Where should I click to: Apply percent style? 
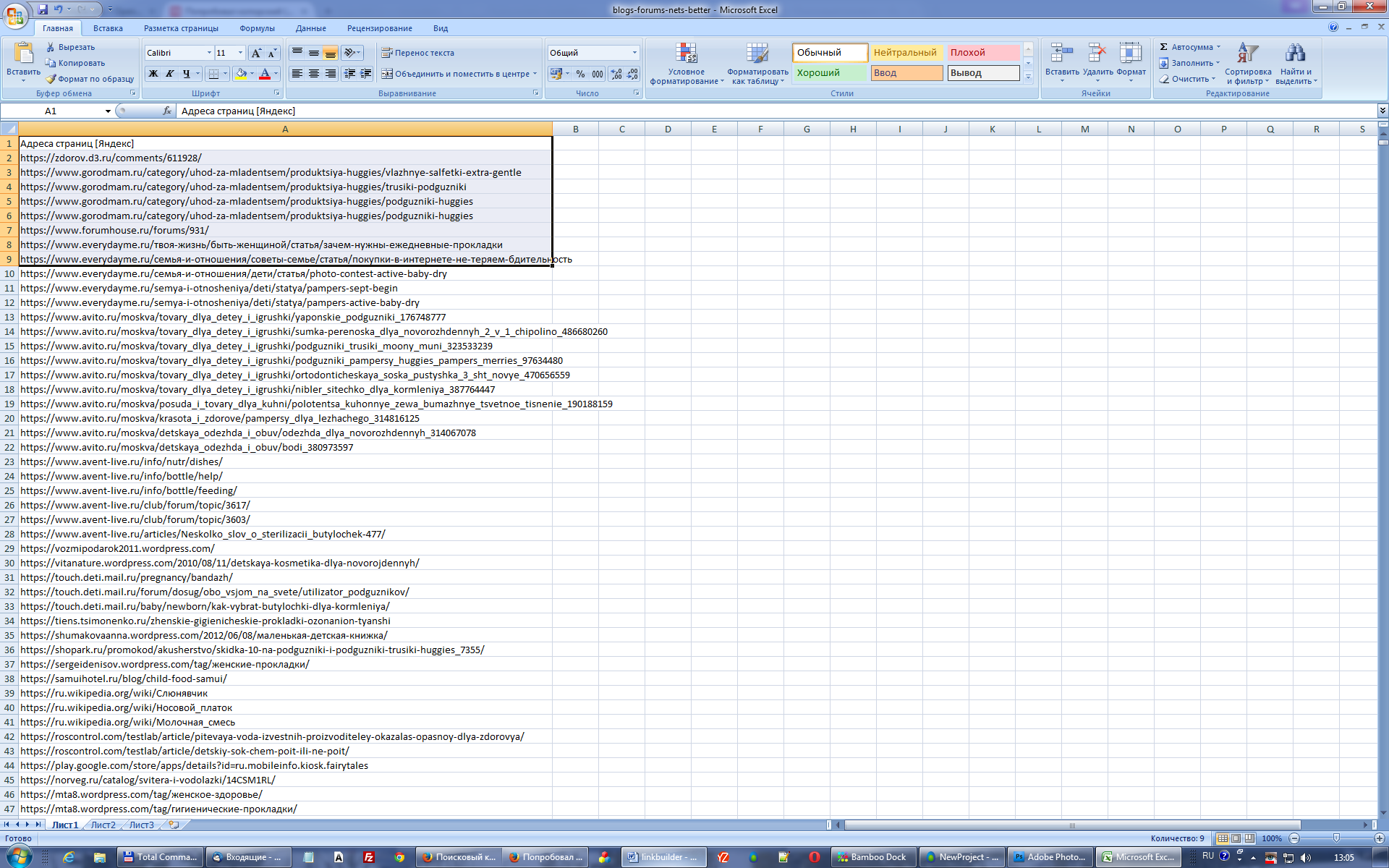(580, 74)
